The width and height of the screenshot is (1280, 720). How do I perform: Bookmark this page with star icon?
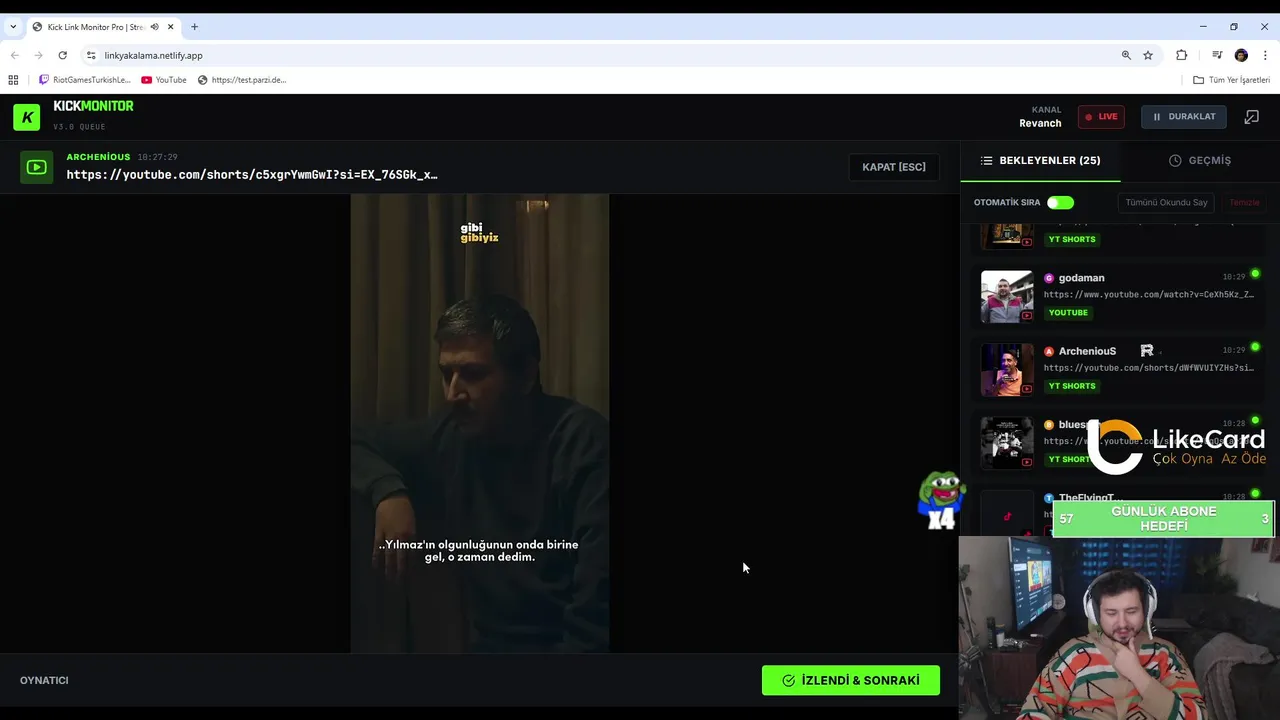[1148, 55]
